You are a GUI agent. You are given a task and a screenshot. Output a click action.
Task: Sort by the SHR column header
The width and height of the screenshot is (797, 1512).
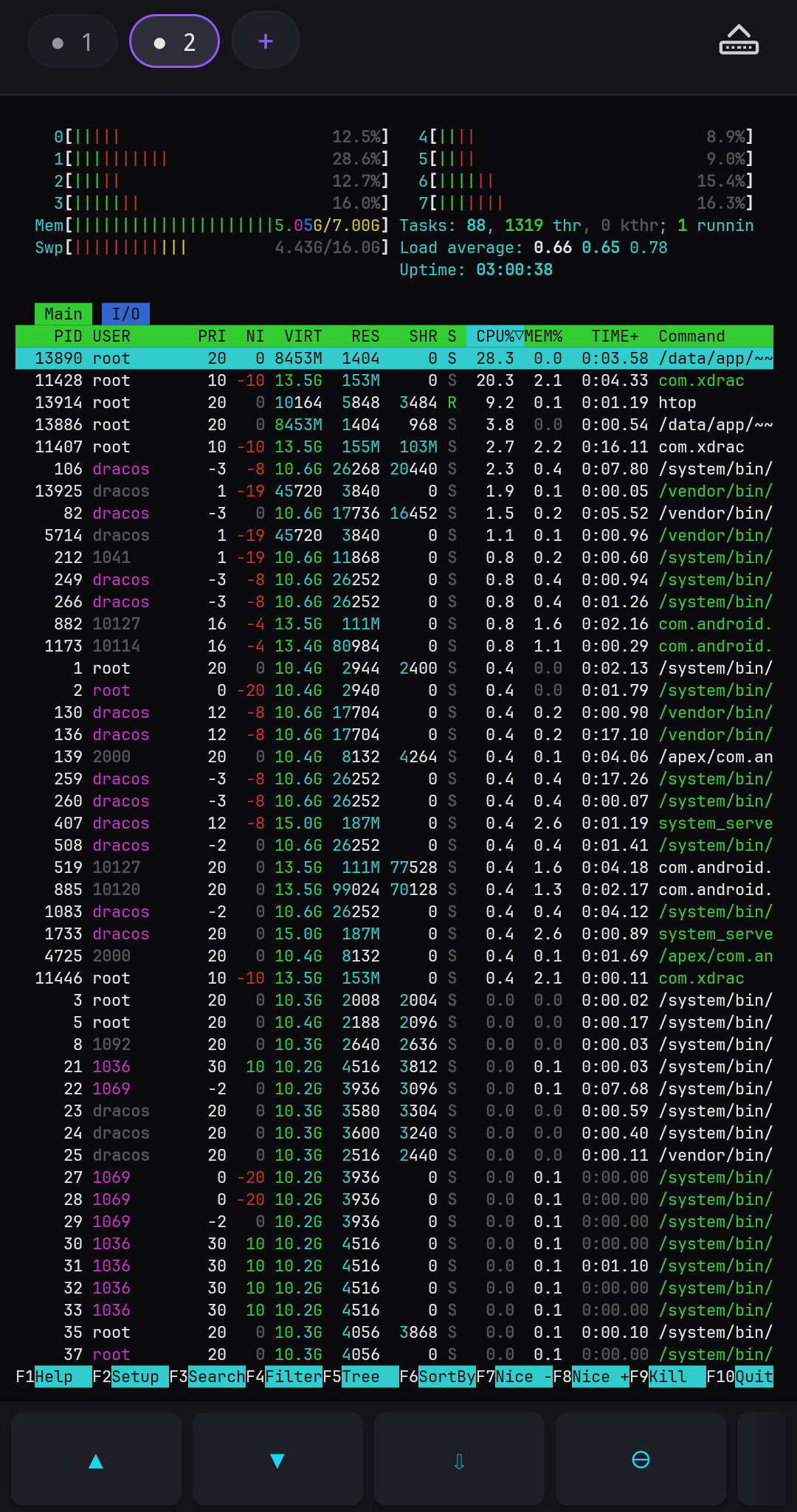(424, 336)
